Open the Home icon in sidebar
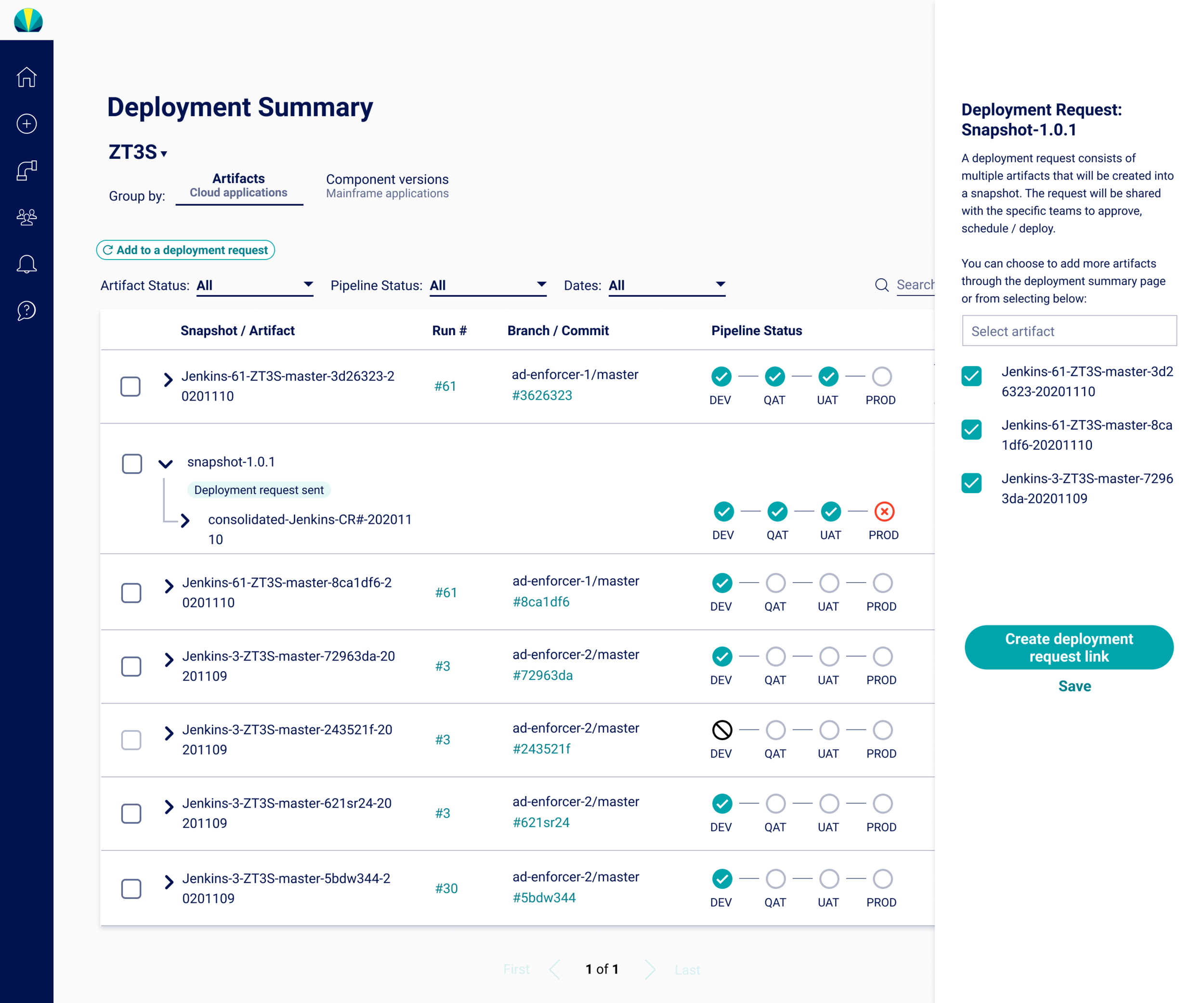 point(26,77)
